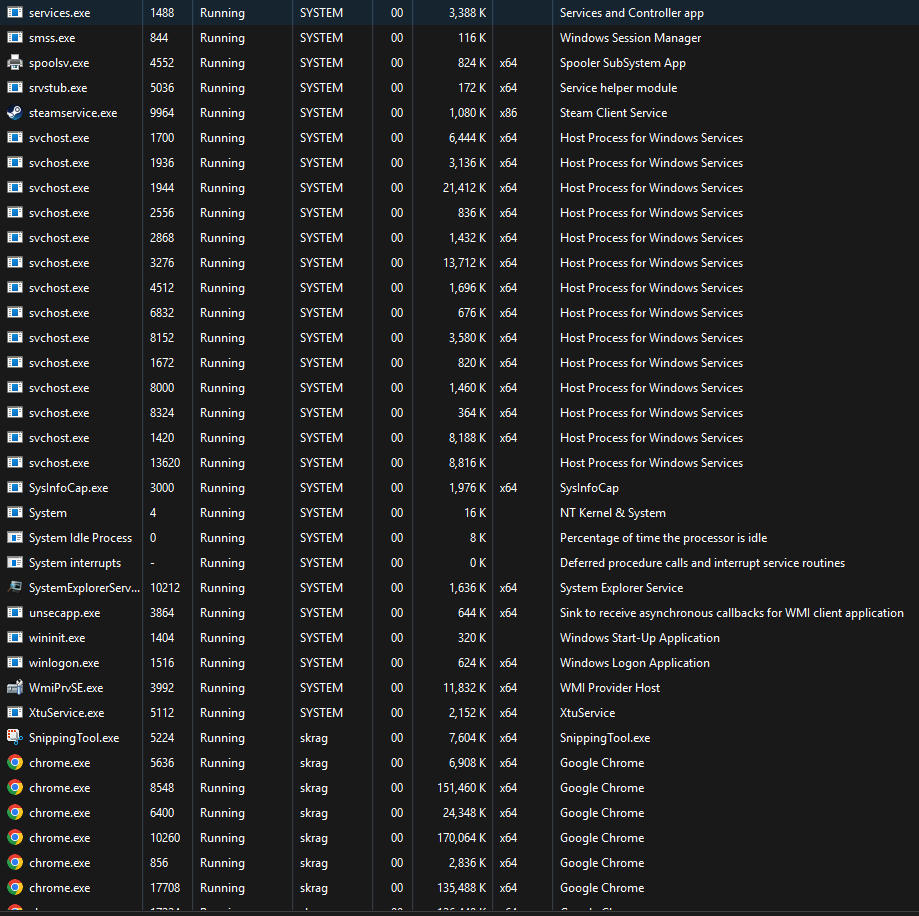Screen dimensions: 919x916
Task: Click the srvstub.exe process icon
Action: click(15, 87)
